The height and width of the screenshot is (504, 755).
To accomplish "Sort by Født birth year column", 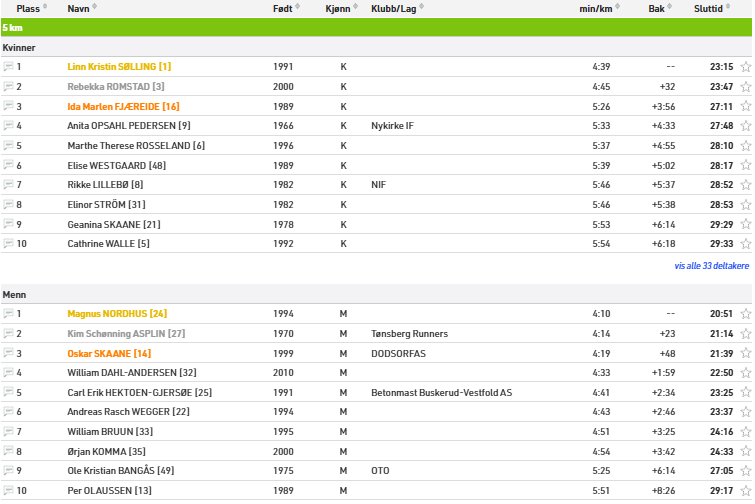I will tap(283, 8).
